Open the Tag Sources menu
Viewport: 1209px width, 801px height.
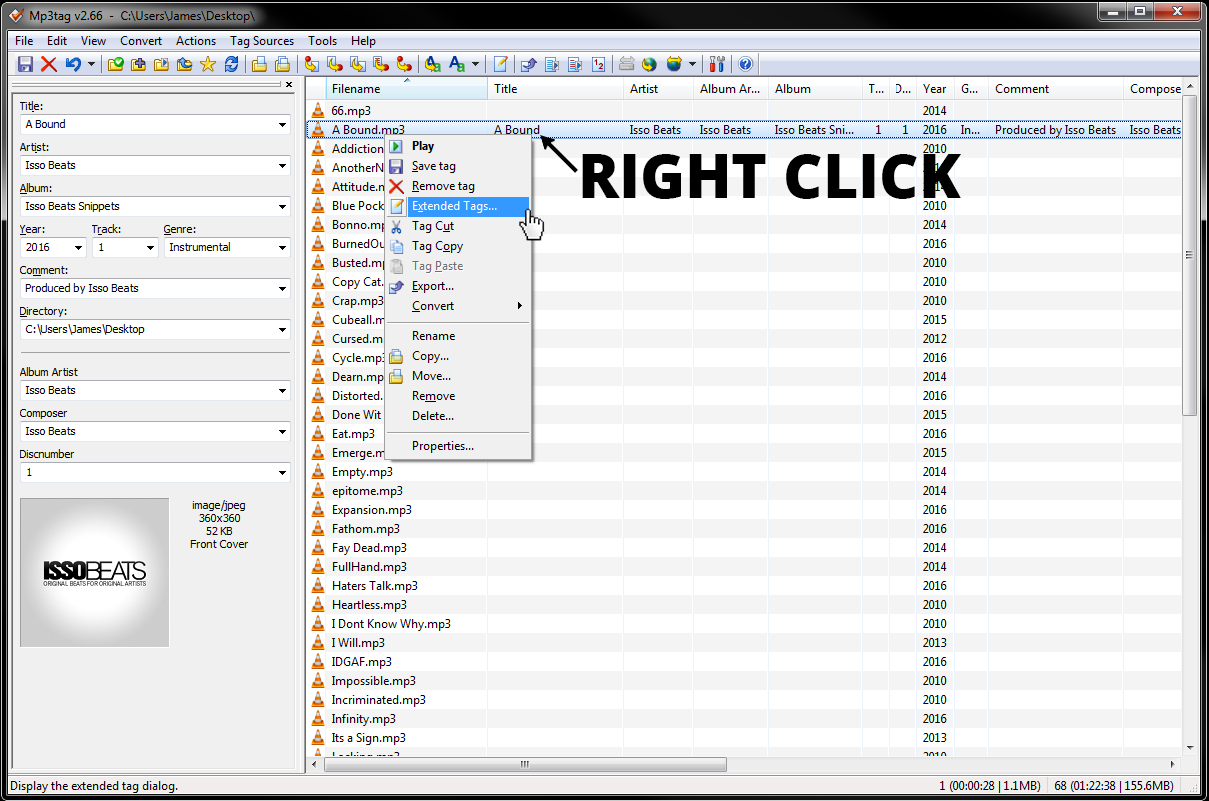pyautogui.click(x=261, y=41)
